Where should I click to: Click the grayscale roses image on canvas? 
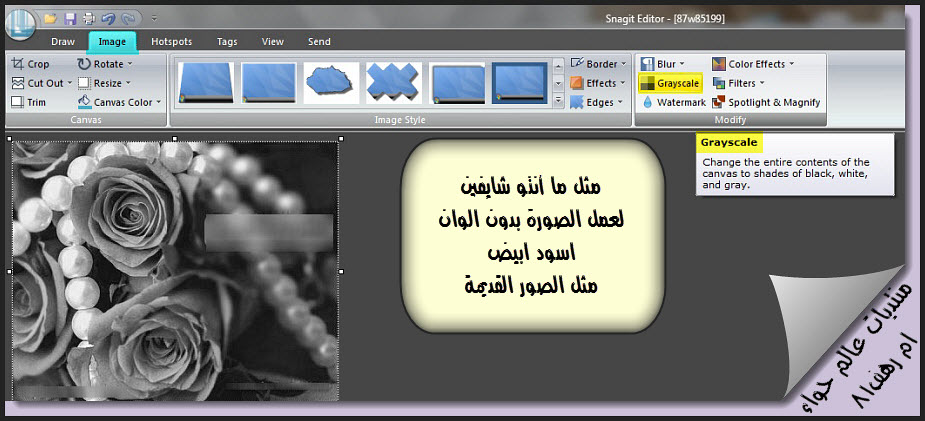pos(175,270)
